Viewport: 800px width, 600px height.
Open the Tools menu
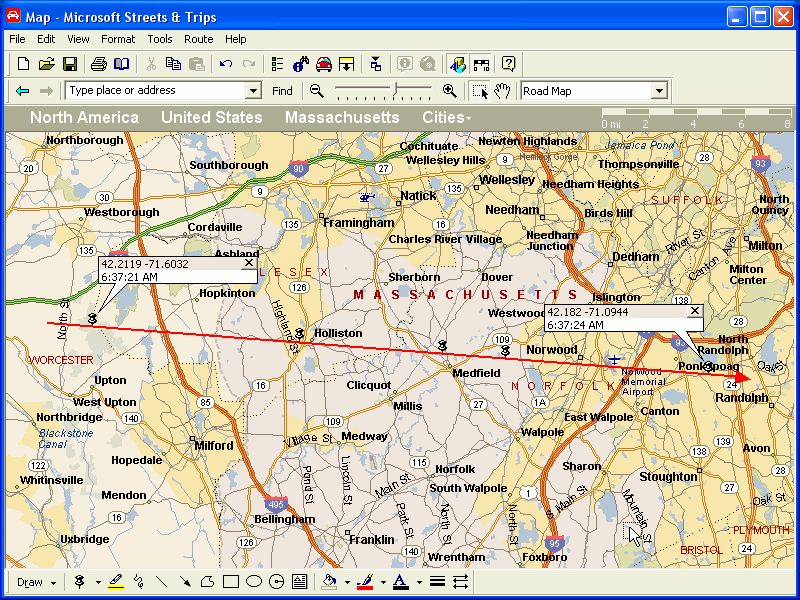tap(160, 39)
